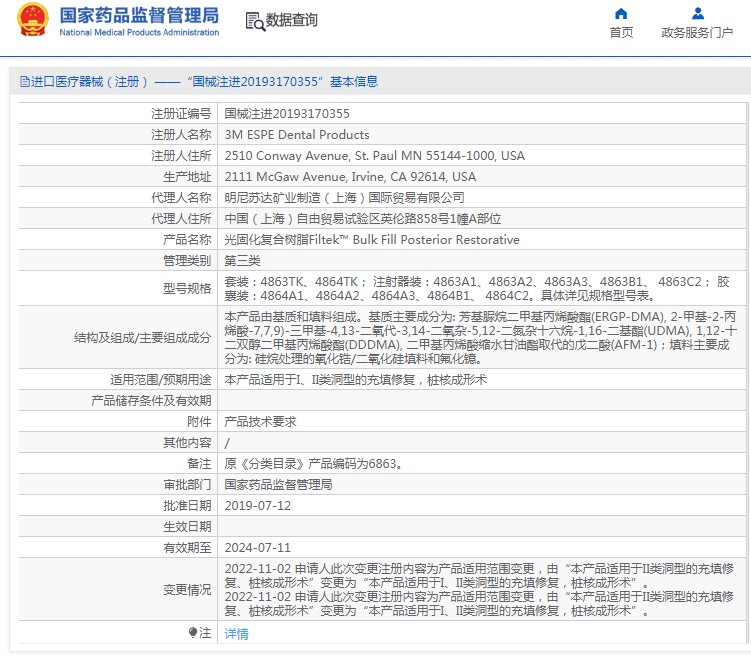Click the 批准日期 row label
Screen dimensions: 751x656
[187, 506]
